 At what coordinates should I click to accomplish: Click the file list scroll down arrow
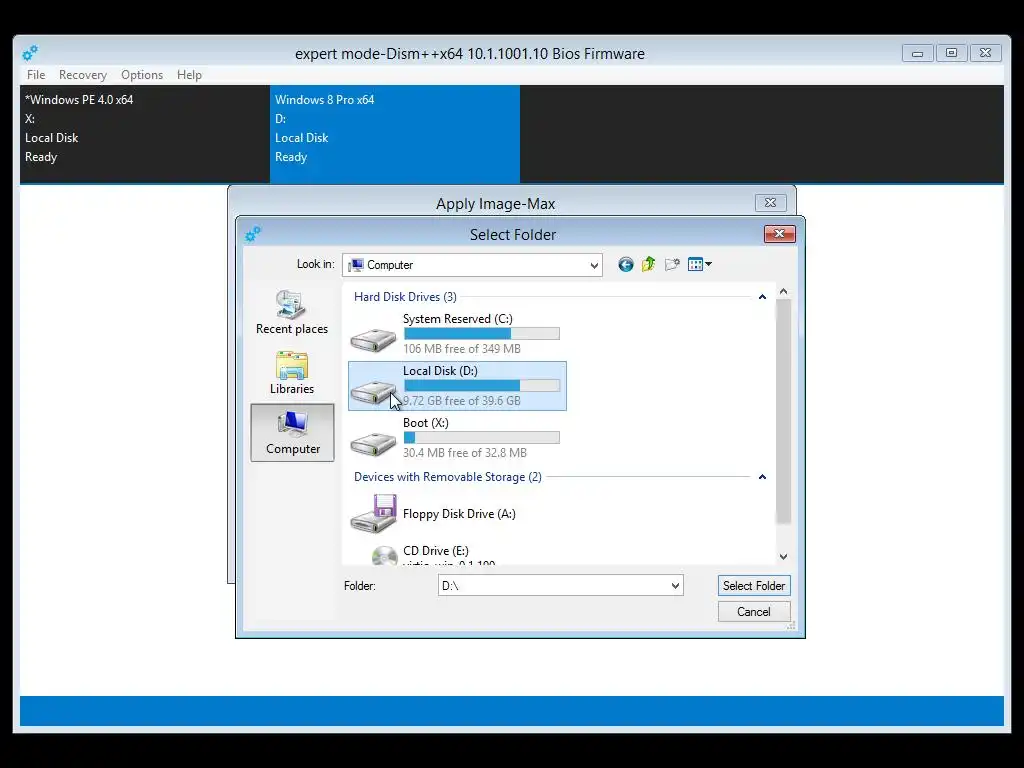(x=784, y=557)
